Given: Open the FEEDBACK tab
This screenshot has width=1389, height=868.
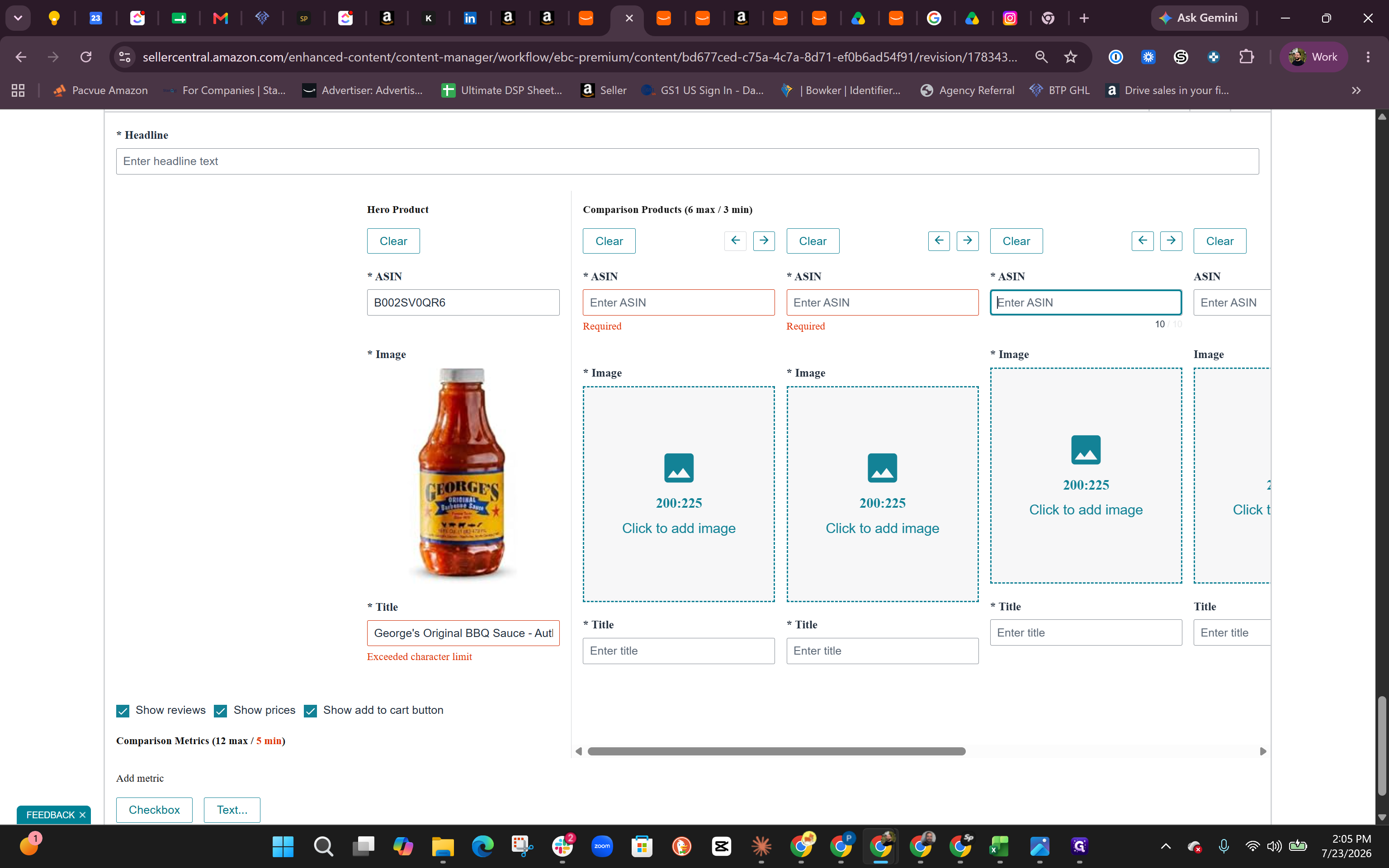Looking at the screenshot, I should 51,815.
